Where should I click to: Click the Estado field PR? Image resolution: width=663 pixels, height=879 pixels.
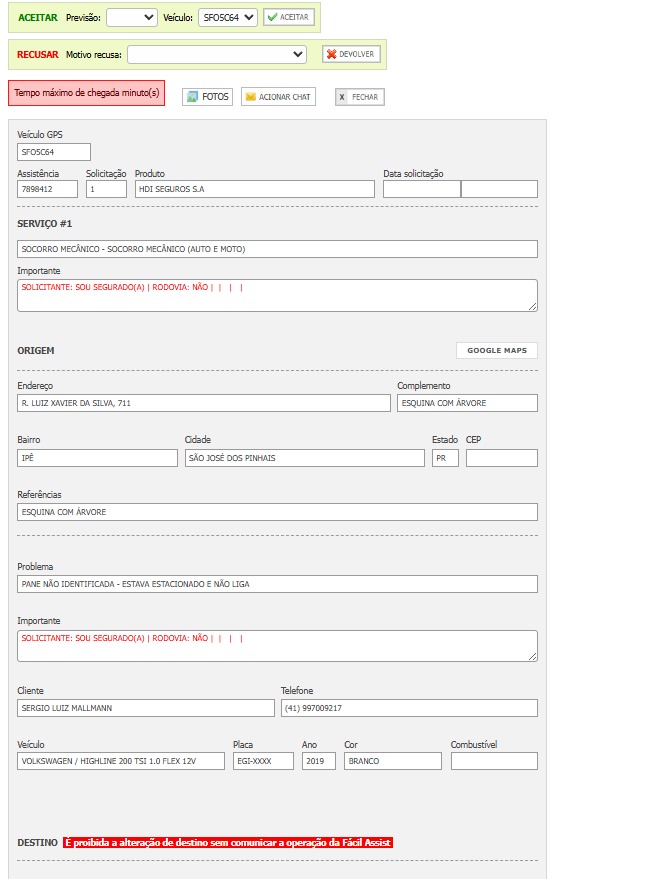tap(446, 458)
